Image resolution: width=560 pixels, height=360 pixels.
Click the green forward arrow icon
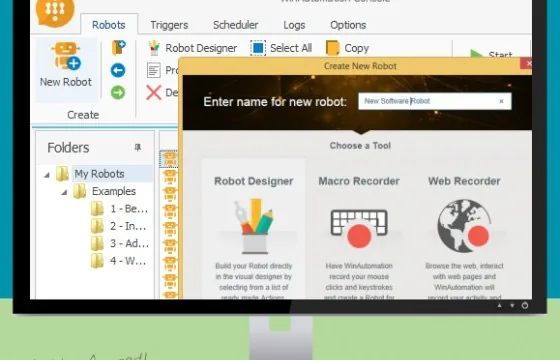point(118,92)
